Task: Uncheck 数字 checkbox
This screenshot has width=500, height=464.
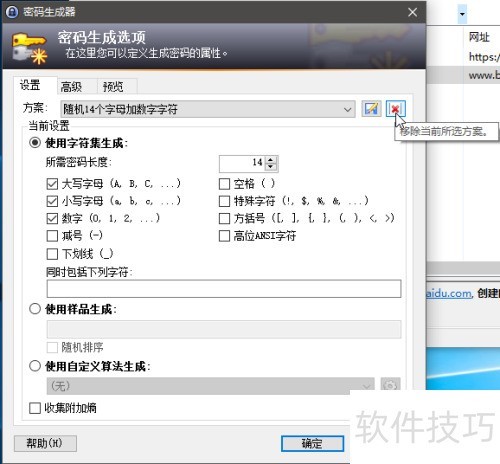Action: [52, 218]
